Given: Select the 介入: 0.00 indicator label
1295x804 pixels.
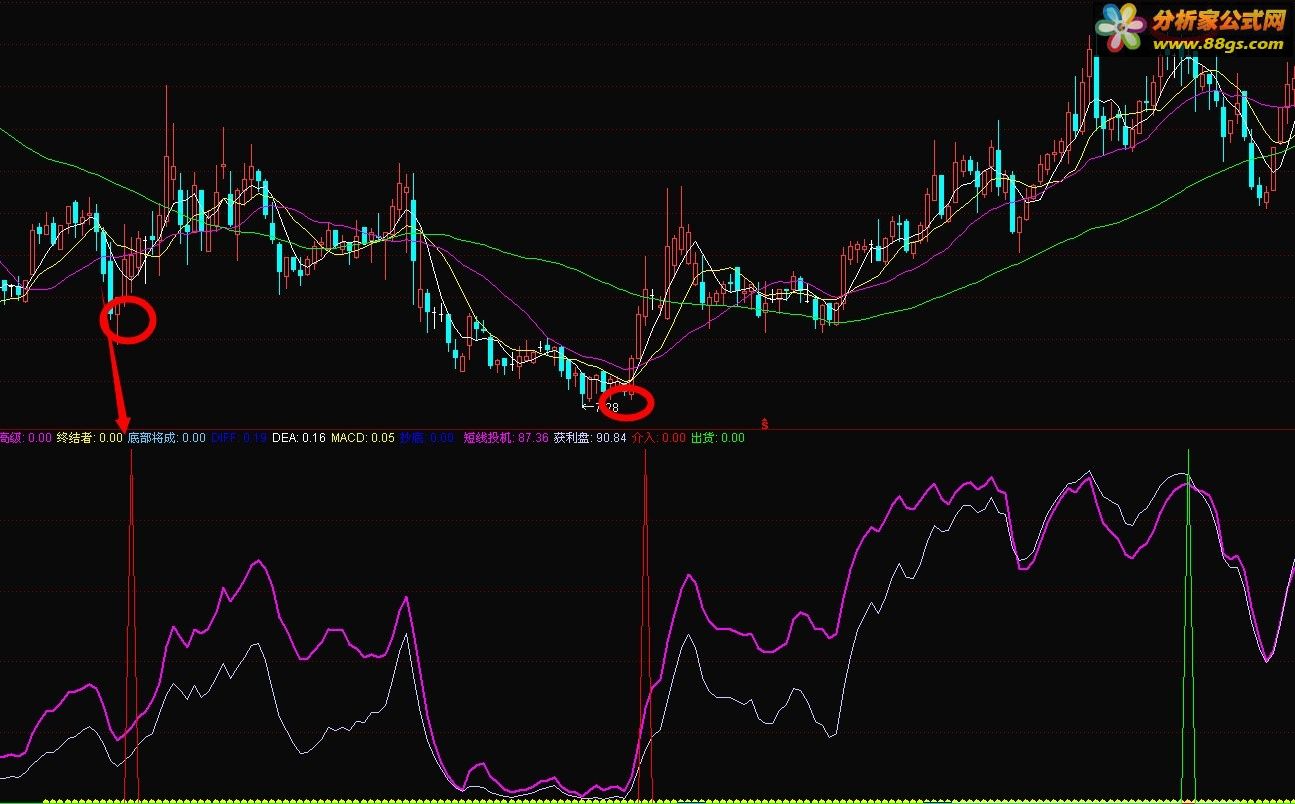Looking at the screenshot, I should (x=660, y=437).
